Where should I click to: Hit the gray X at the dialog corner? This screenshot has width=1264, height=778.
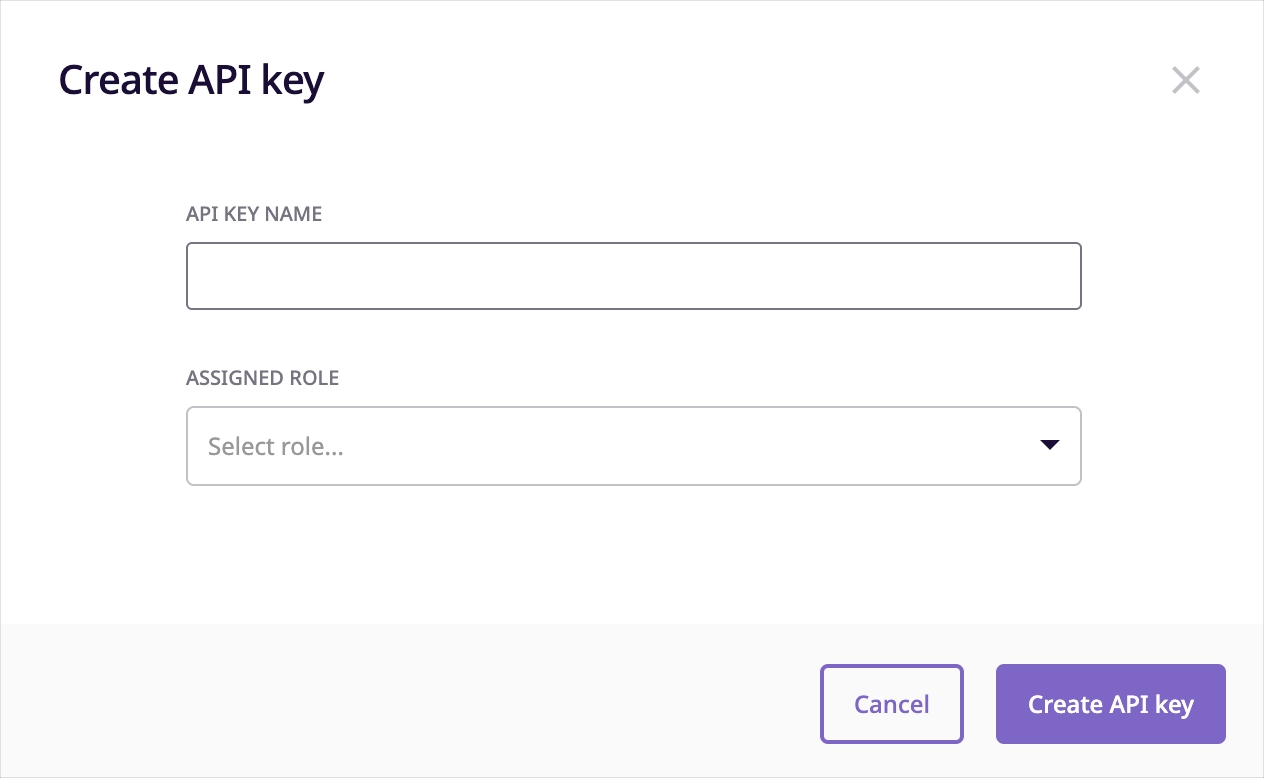(1185, 81)
